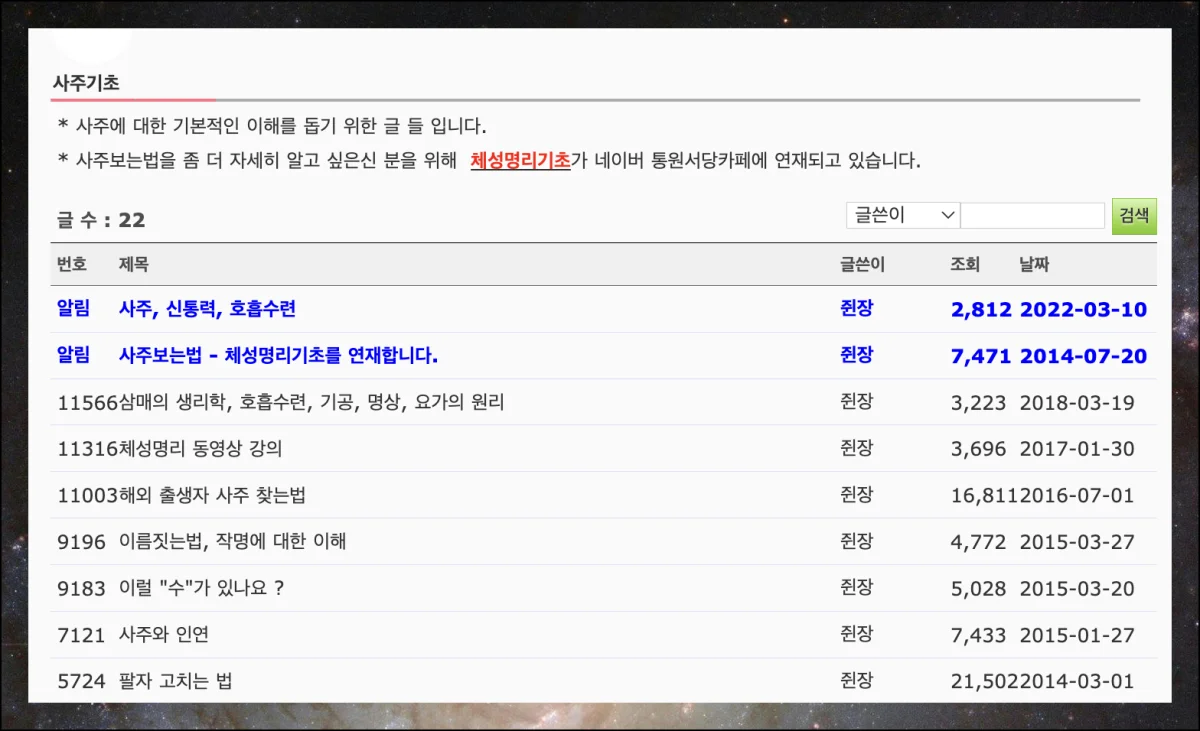Click the 조회 column header
This screenshot has height=731, width=1200.
[964, 265]
